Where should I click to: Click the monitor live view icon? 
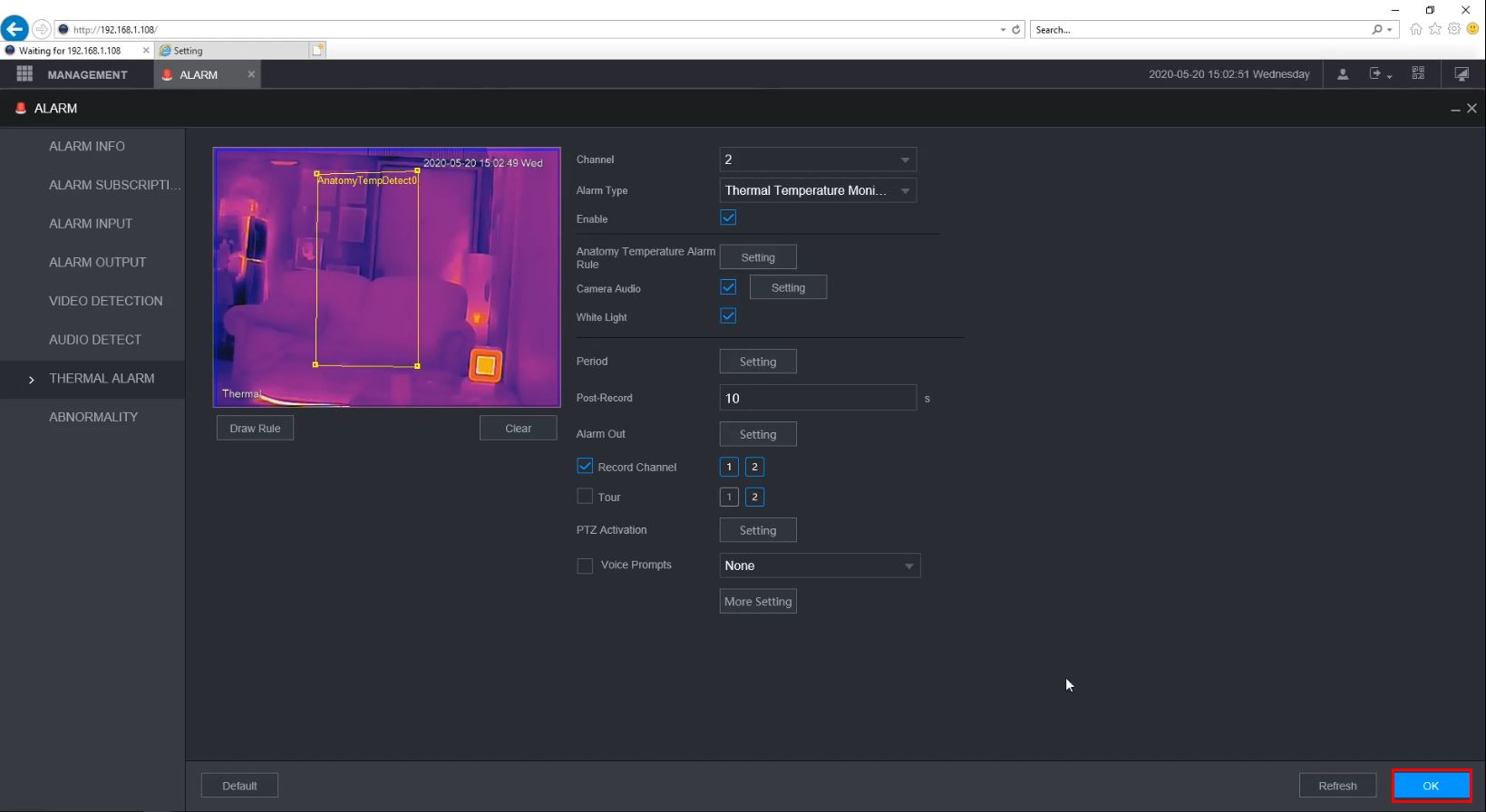point(1462,74)
